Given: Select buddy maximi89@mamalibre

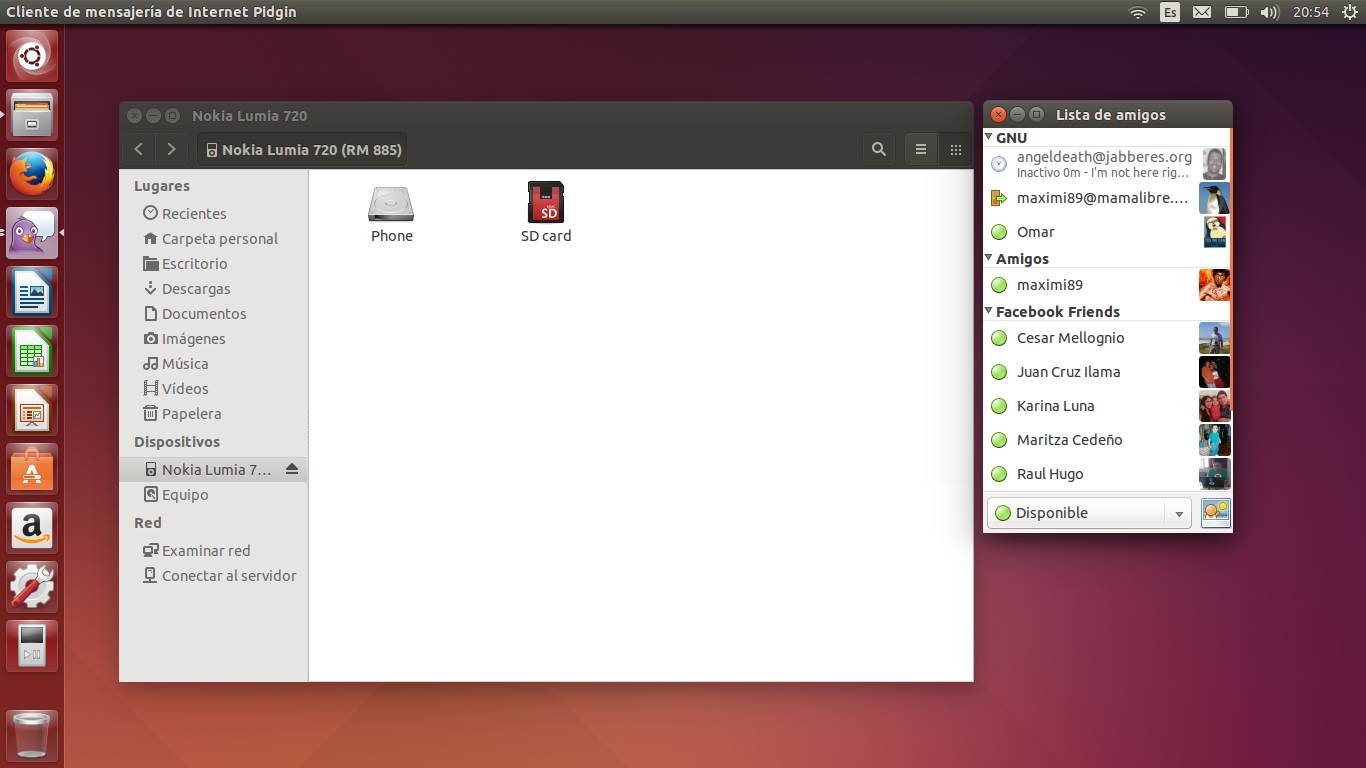Looking at the screenshot, I should tap(1106, 198).
